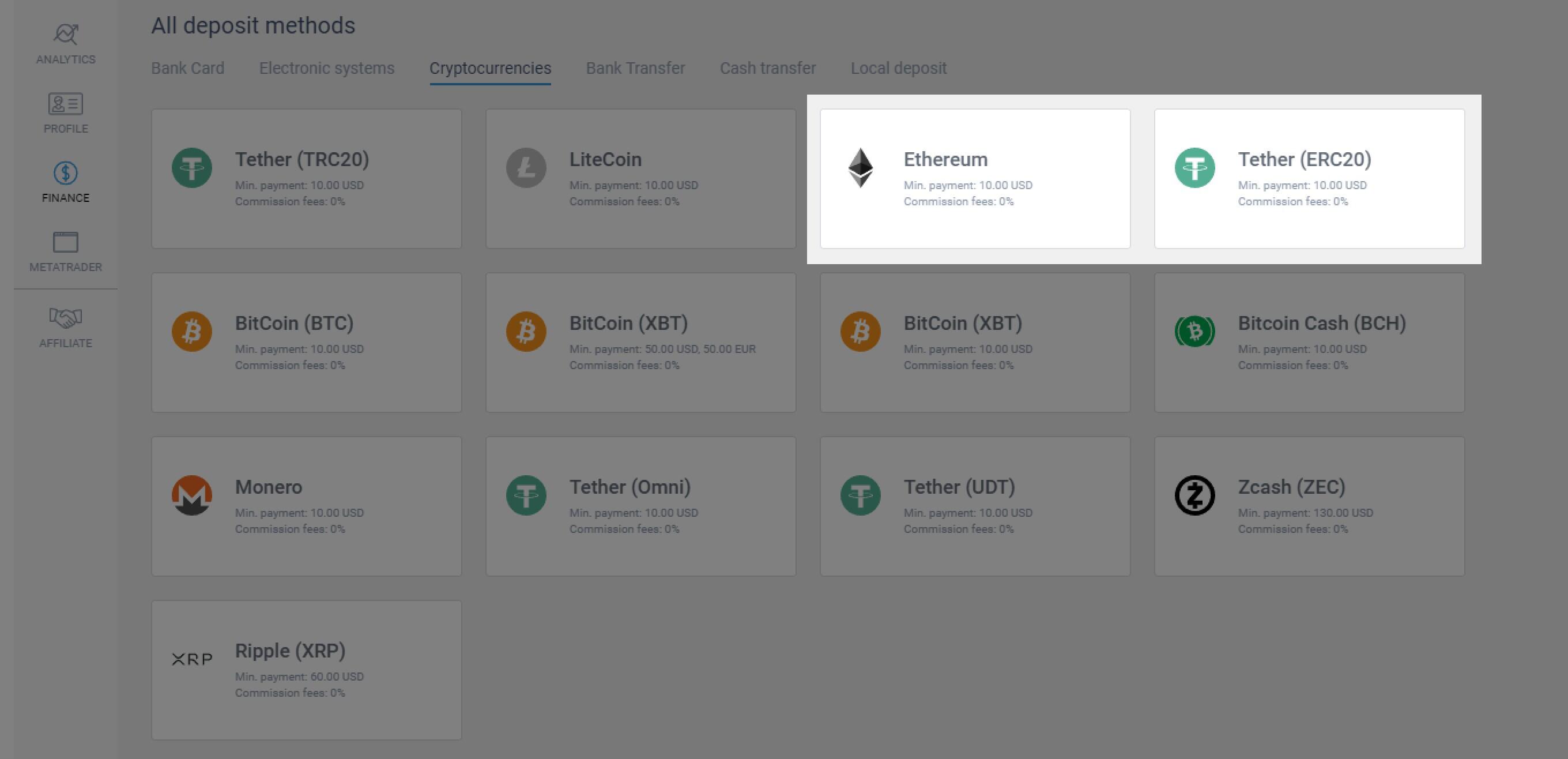Screen dimensions: 1568x759
Task: Open the Cash transfer tab
Action: [x=767, y=68]
